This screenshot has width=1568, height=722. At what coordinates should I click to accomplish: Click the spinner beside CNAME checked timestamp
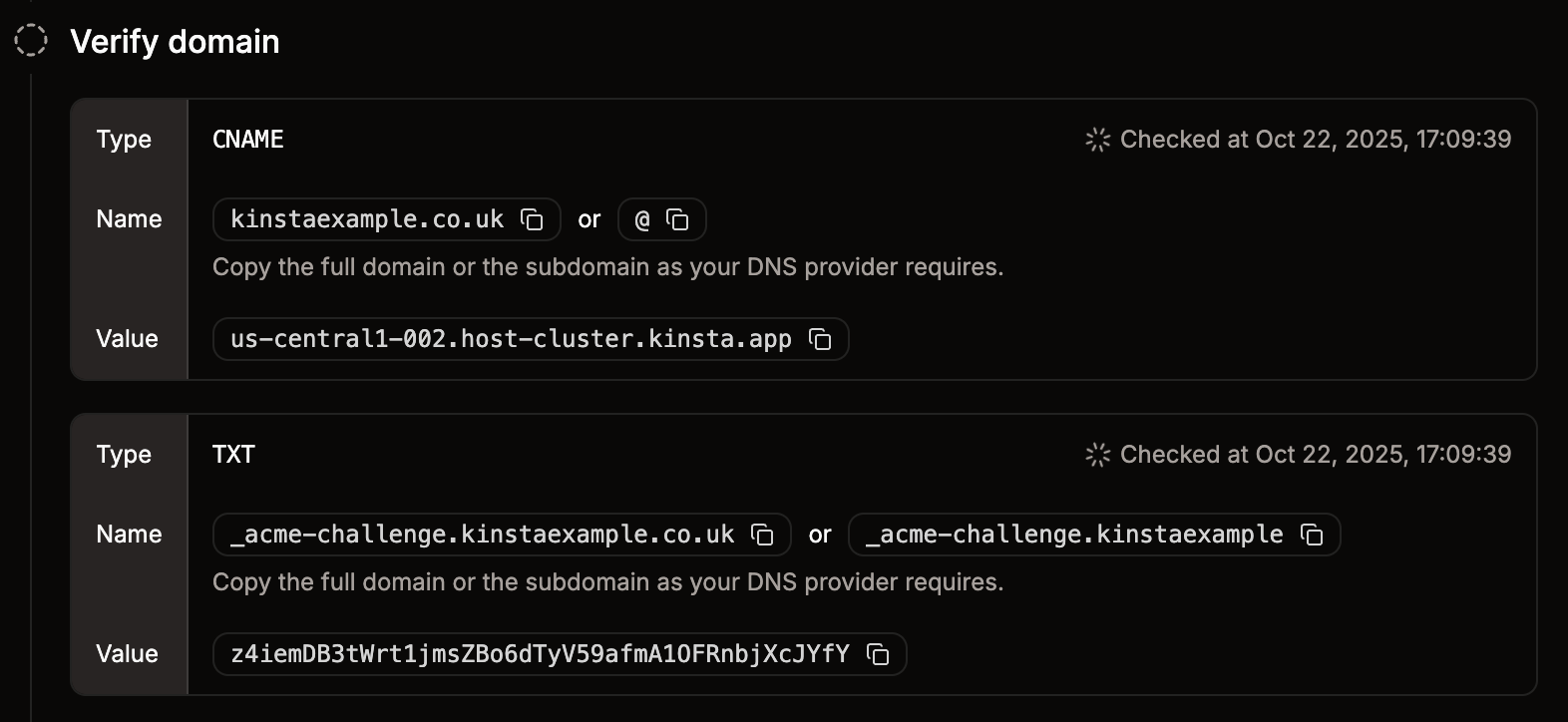point(1097,140)
